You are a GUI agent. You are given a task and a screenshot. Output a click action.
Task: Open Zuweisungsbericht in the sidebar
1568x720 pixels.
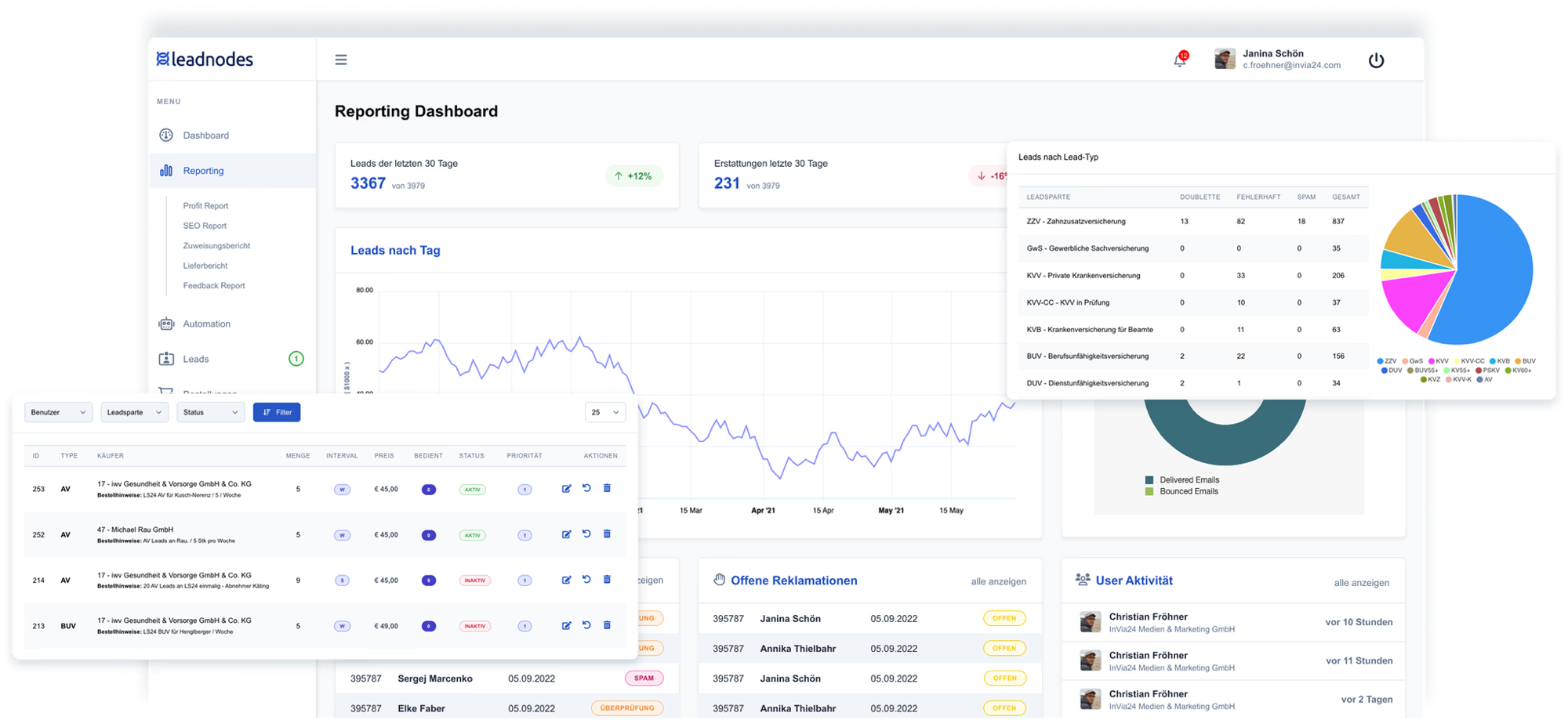coord(216,245)
